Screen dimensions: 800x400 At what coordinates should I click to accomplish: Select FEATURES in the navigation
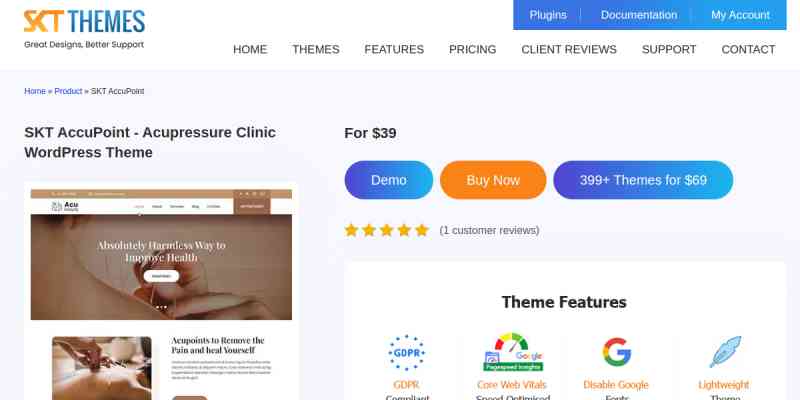[x=394, y=49]
